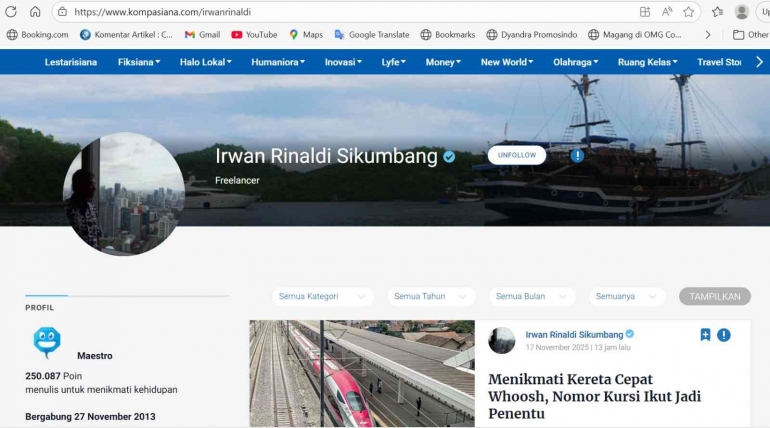The width and height of the screenshot is (770, 428).
Task: Report profile via exclamation icon beside Unfollow
Action: pos(577,156)
